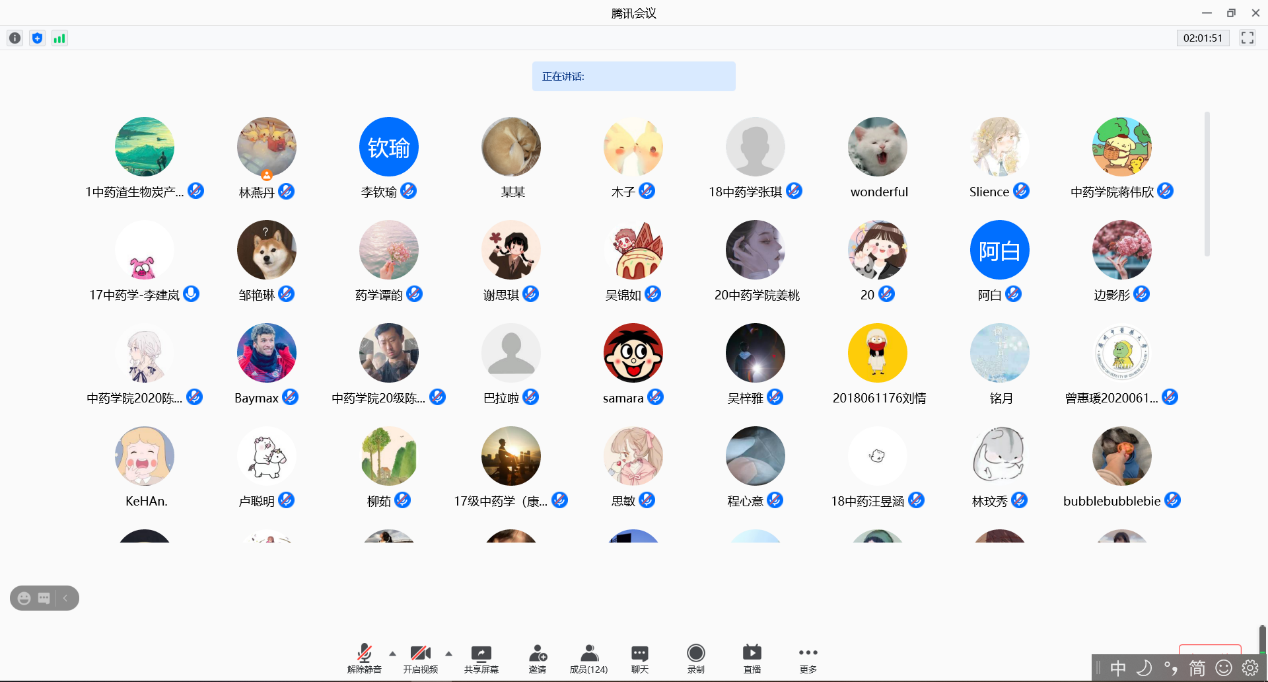Enter full screen mode icon
The width and height of the screenshot is (1268, 682).
1247,38
